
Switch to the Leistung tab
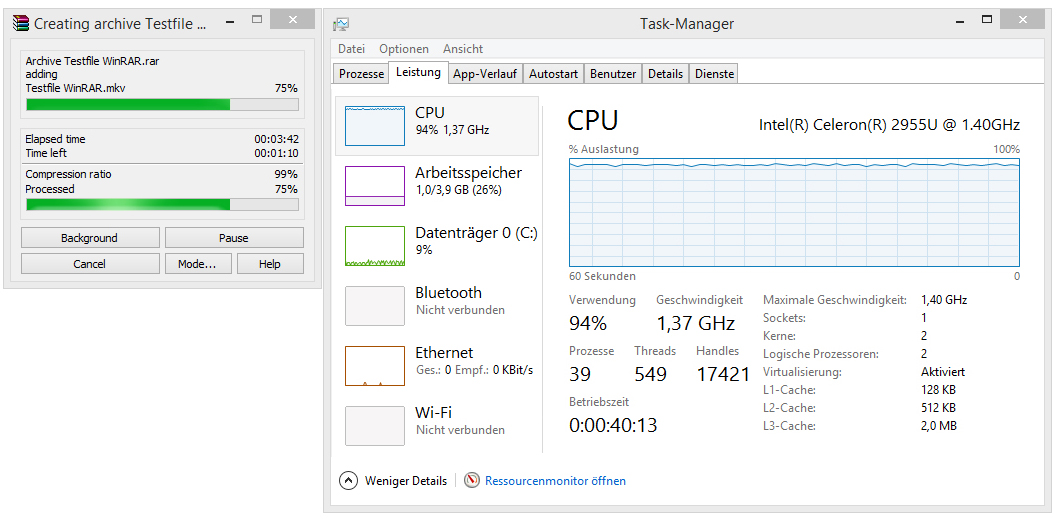tap(418, 72)
